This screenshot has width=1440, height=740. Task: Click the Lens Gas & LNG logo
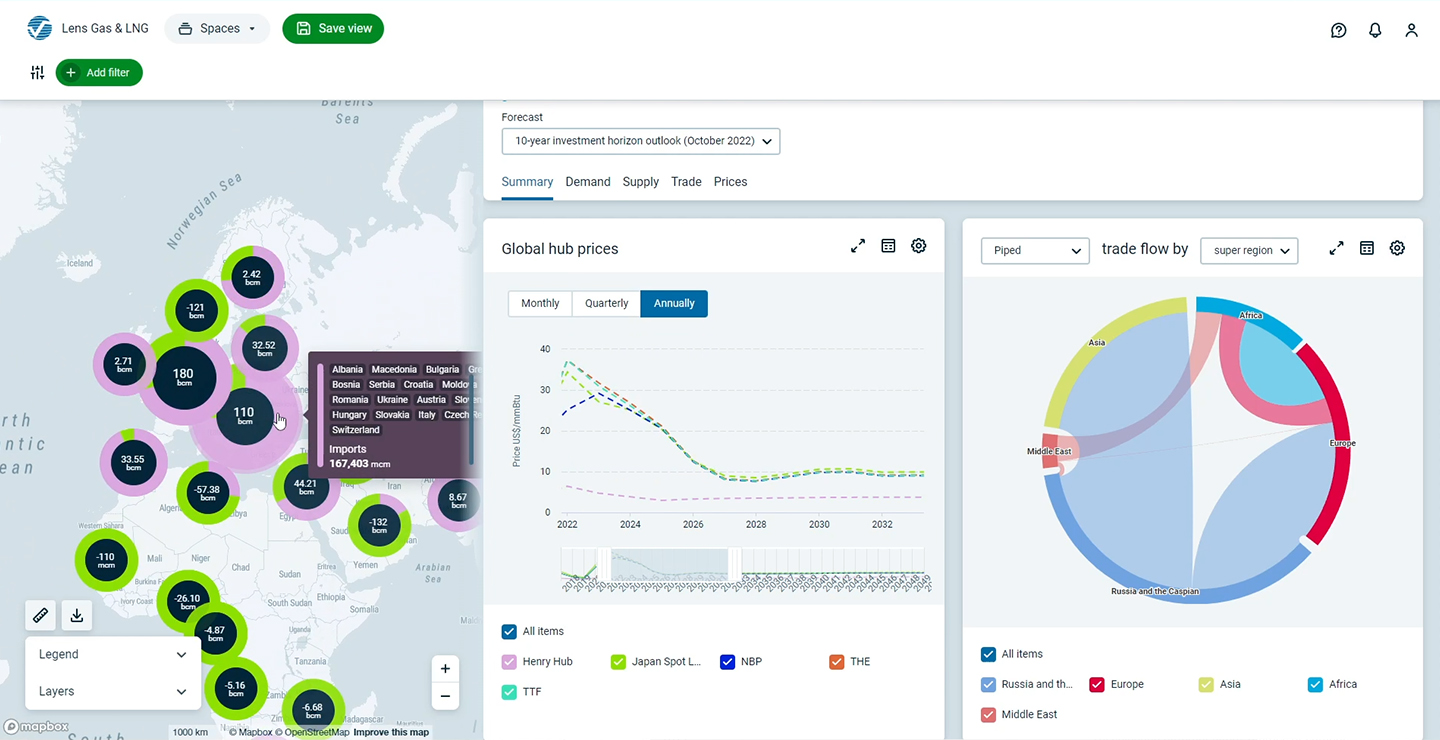(40, 28)
